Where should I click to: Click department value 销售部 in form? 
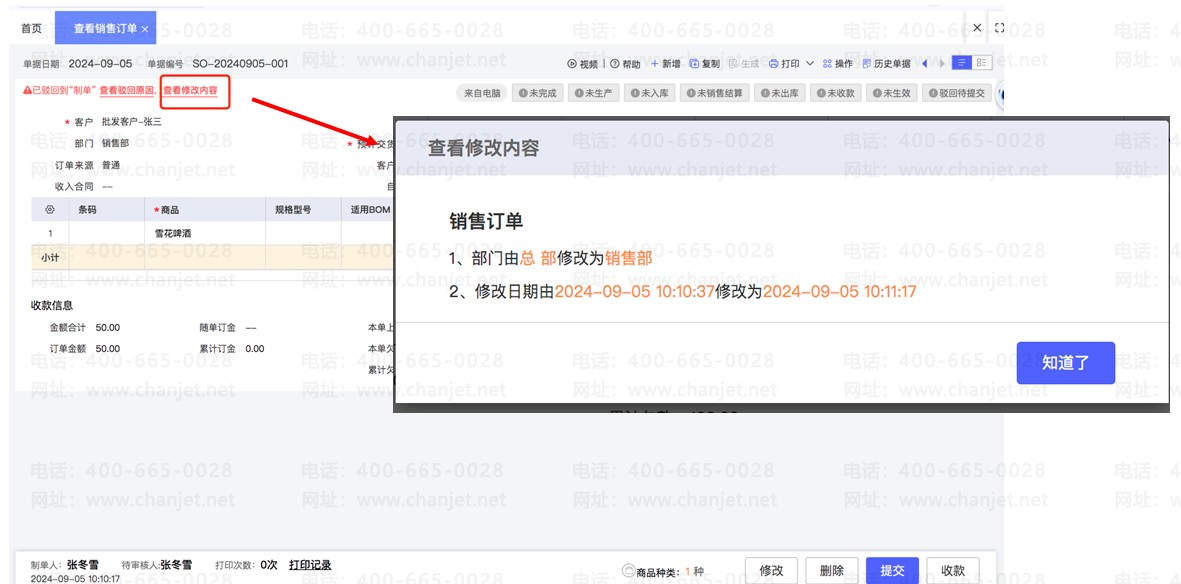pyautogui.click(x=115, y=143)
